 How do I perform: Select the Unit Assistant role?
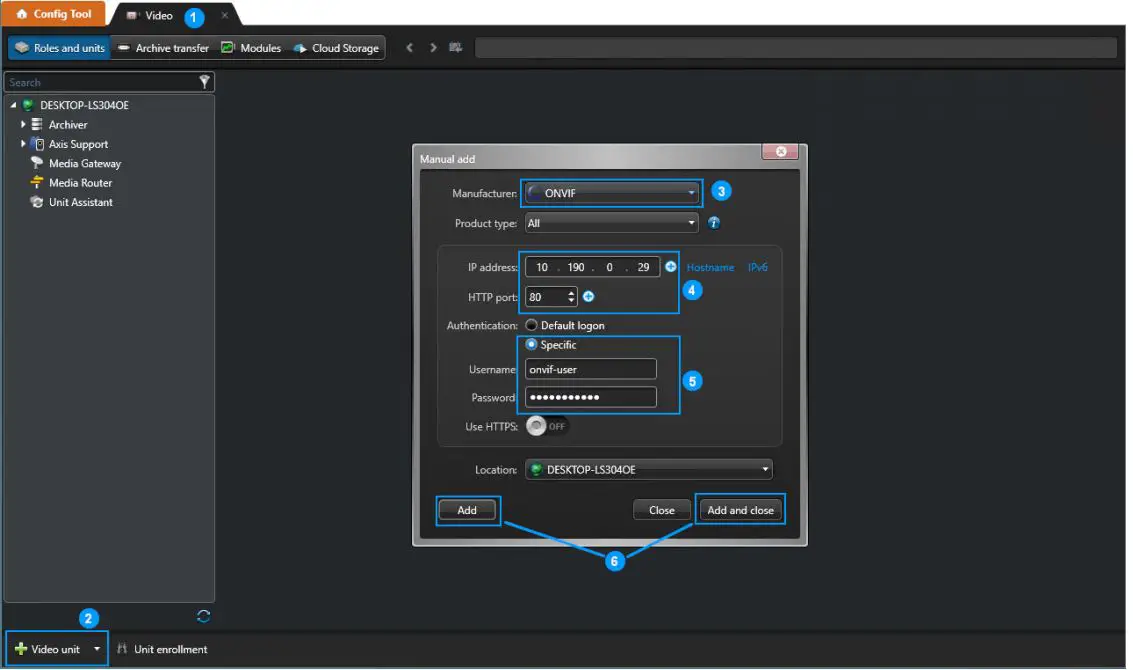tap(80, 202)
